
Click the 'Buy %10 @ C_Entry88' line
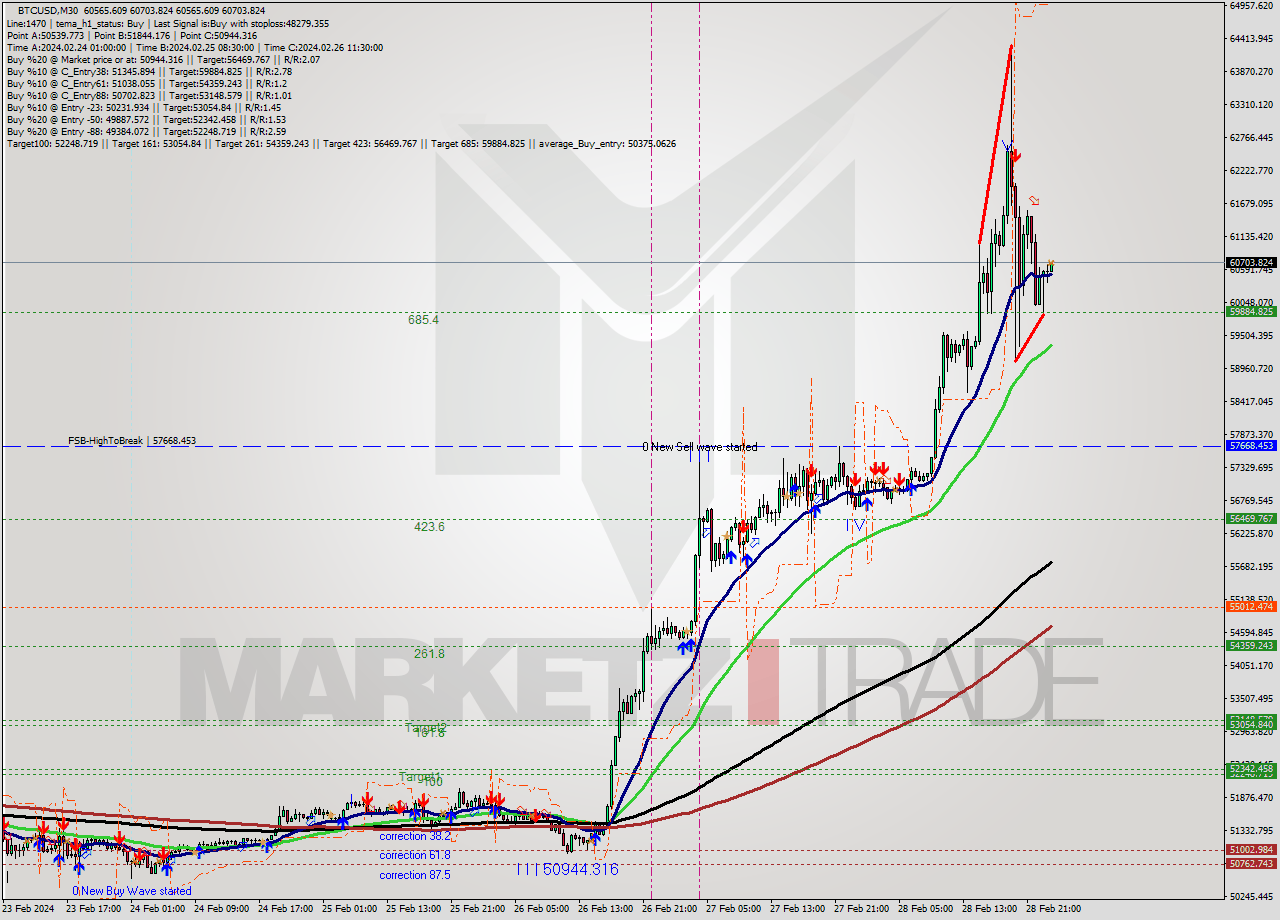(149, 95)
